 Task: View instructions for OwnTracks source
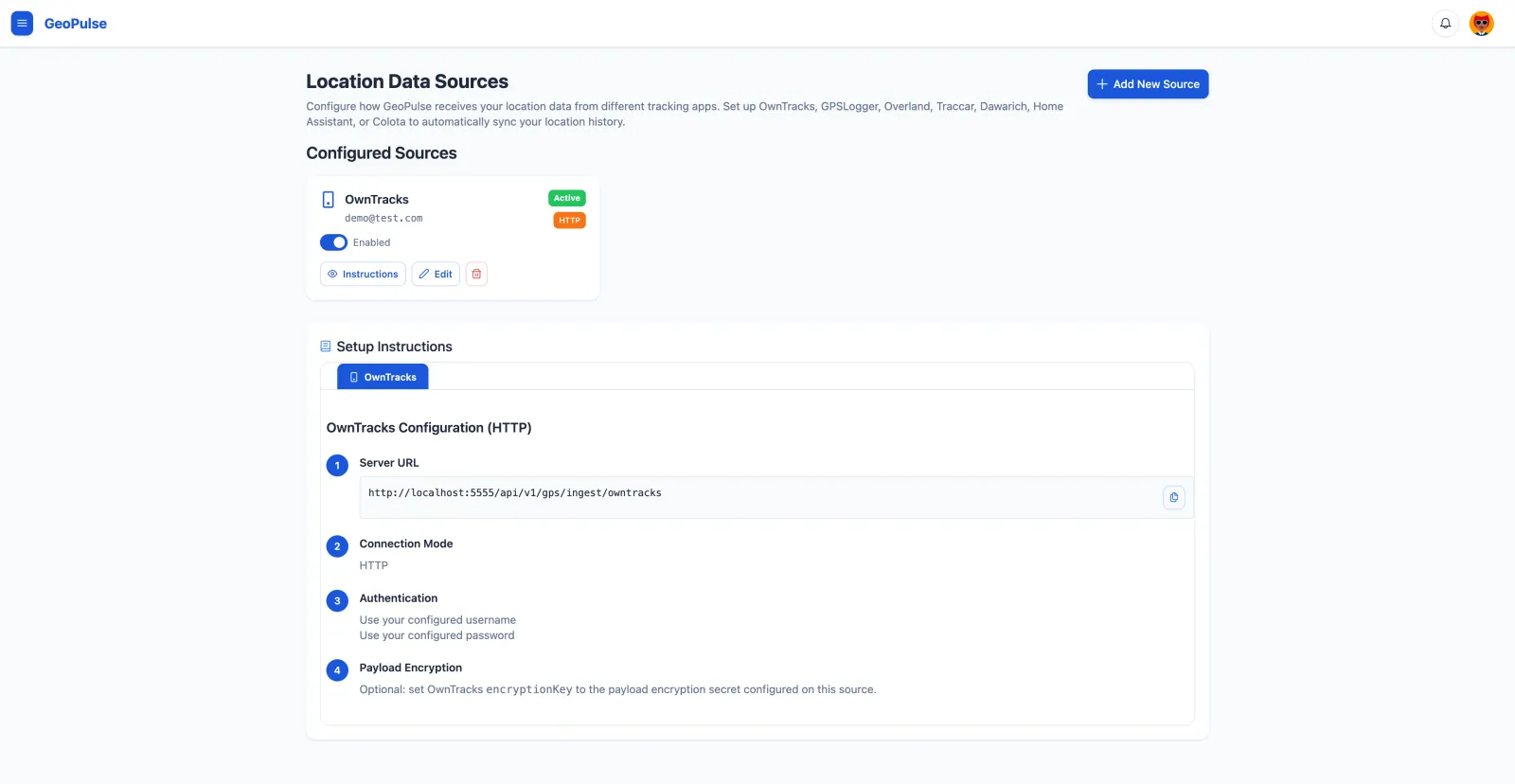click(363, 274)
